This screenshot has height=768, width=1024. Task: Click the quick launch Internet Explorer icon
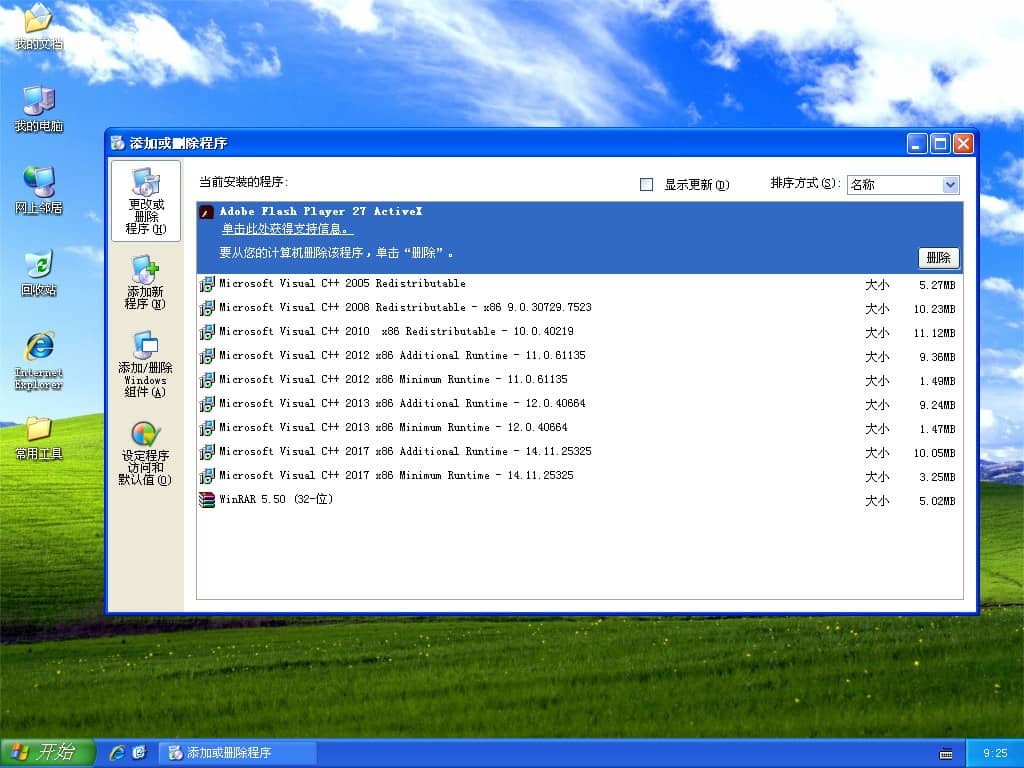tap(117, 753)
